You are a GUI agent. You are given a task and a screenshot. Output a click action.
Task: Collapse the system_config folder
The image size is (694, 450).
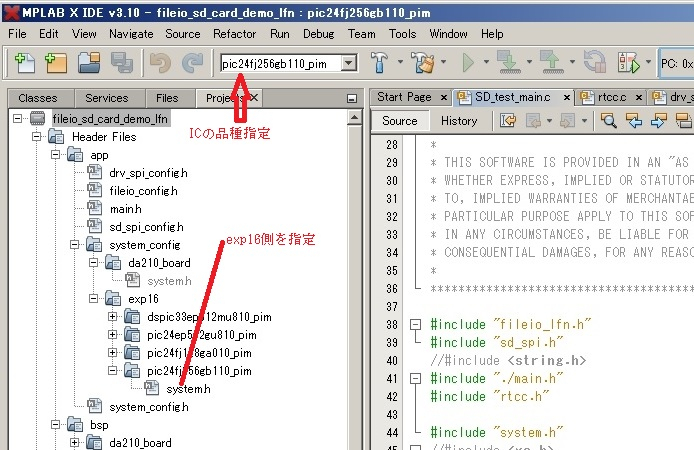point(74,244)
